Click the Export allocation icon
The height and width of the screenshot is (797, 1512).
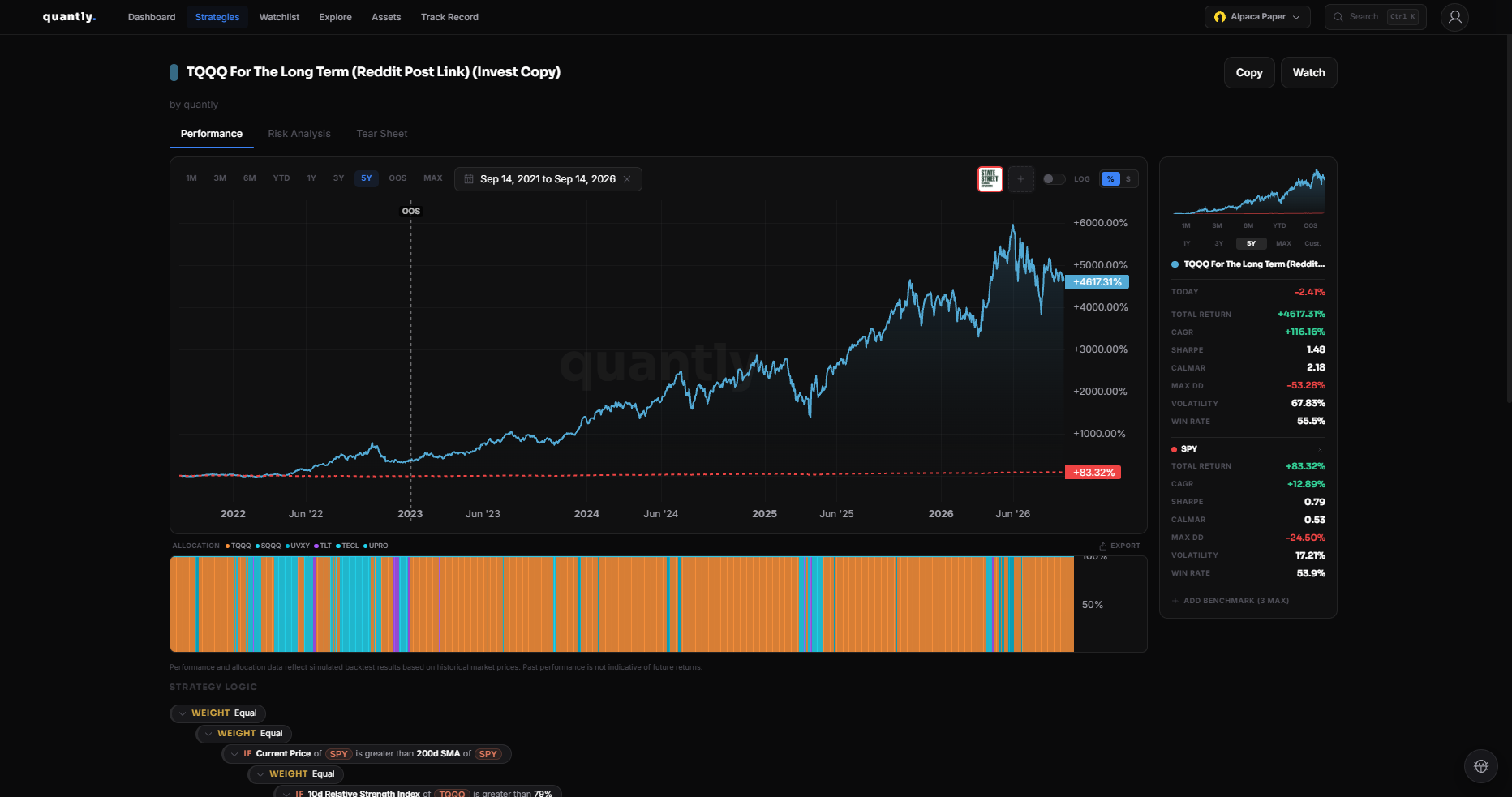pos(1103,546)
